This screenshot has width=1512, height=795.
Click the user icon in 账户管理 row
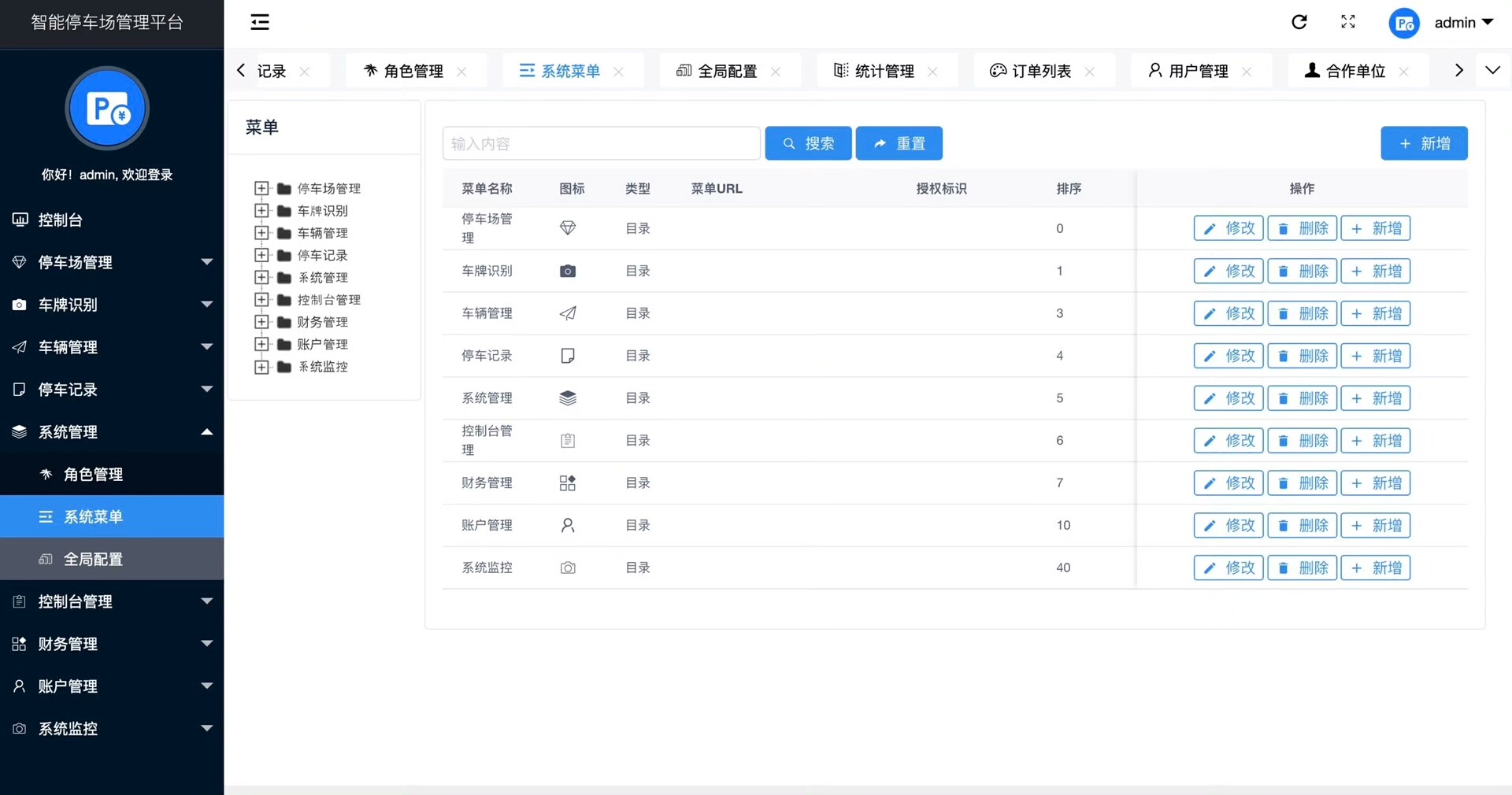567,526
